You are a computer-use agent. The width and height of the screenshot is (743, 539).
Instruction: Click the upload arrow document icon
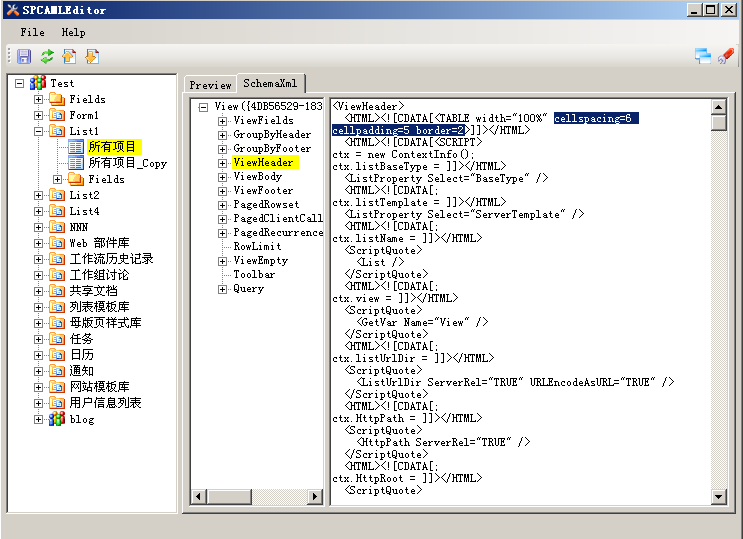click(69, 57)
